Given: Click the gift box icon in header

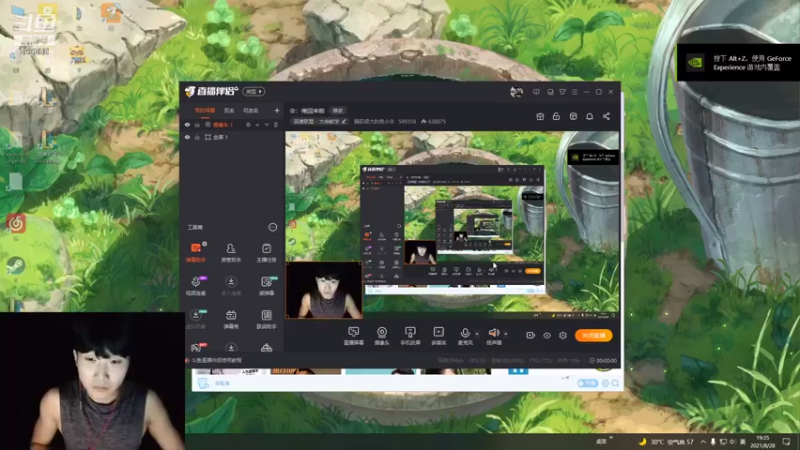Looking at the screenshot, I should click(540, 116).
